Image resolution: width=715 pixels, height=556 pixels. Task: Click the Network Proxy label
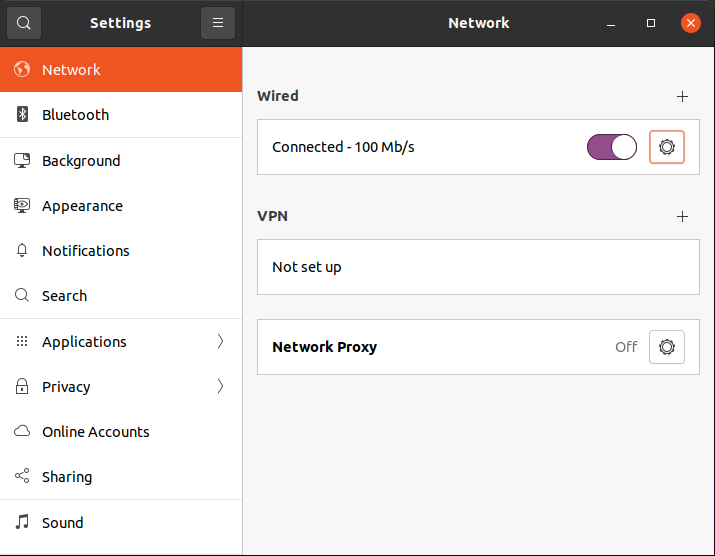[x=324, y=347]
